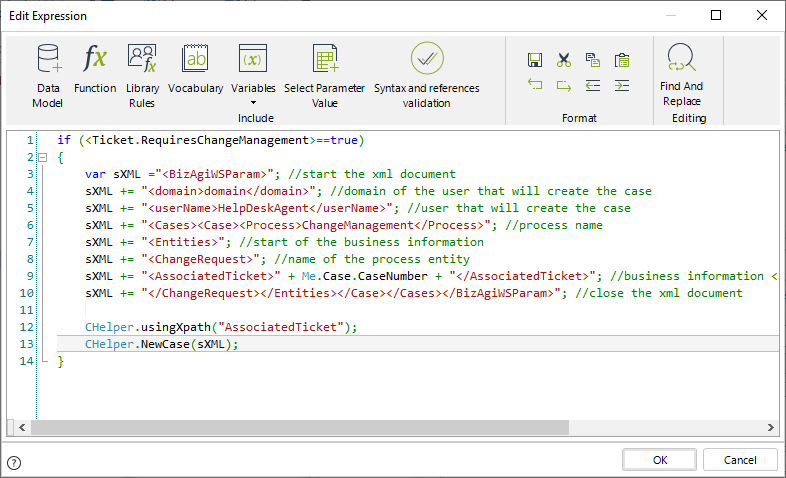This screenshot has width=786, height=478.
Task: Click the Me.Case.CaseNumber text in line 9
Action: point(364,276)
